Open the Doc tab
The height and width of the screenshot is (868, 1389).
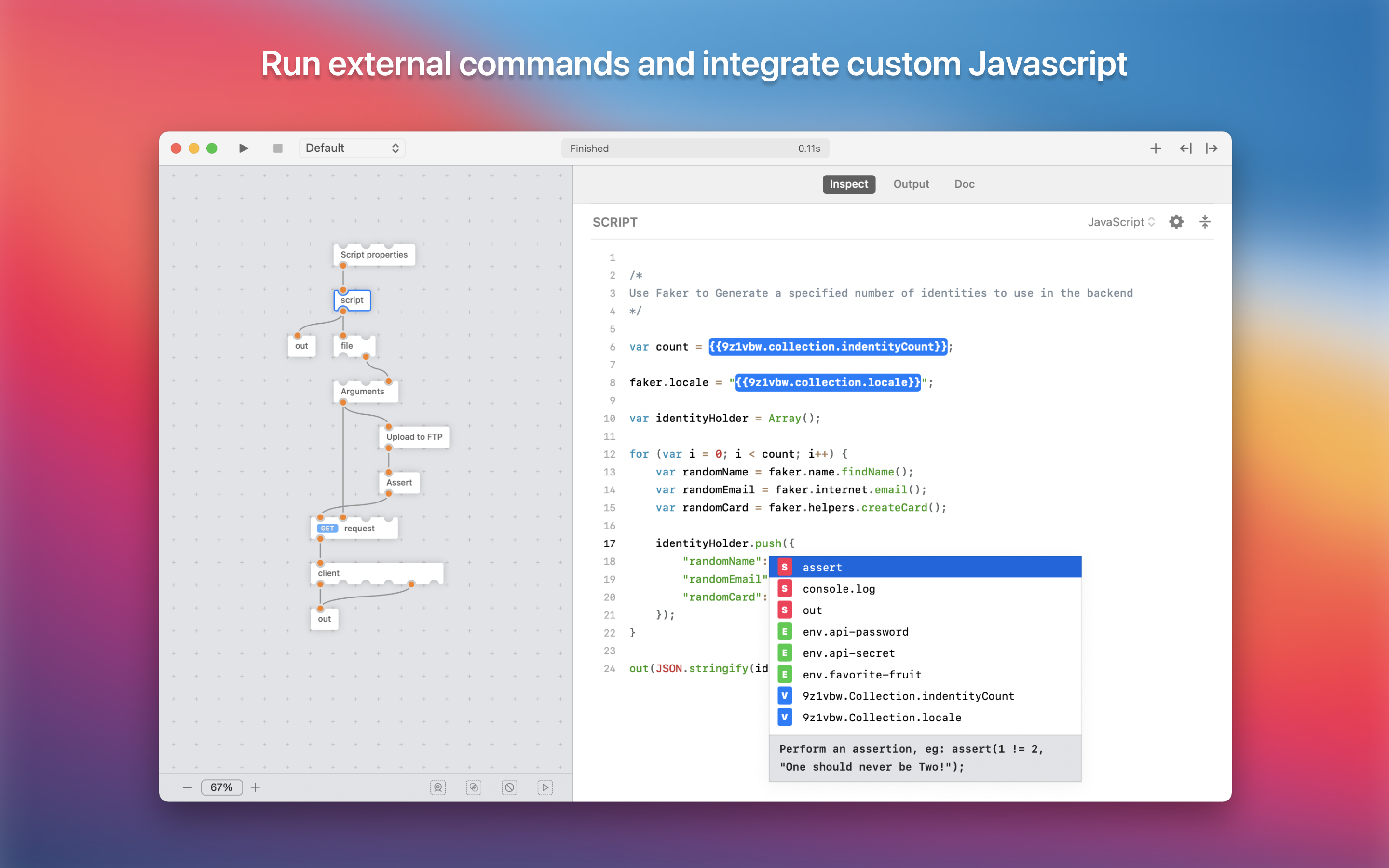click(964, 184)
